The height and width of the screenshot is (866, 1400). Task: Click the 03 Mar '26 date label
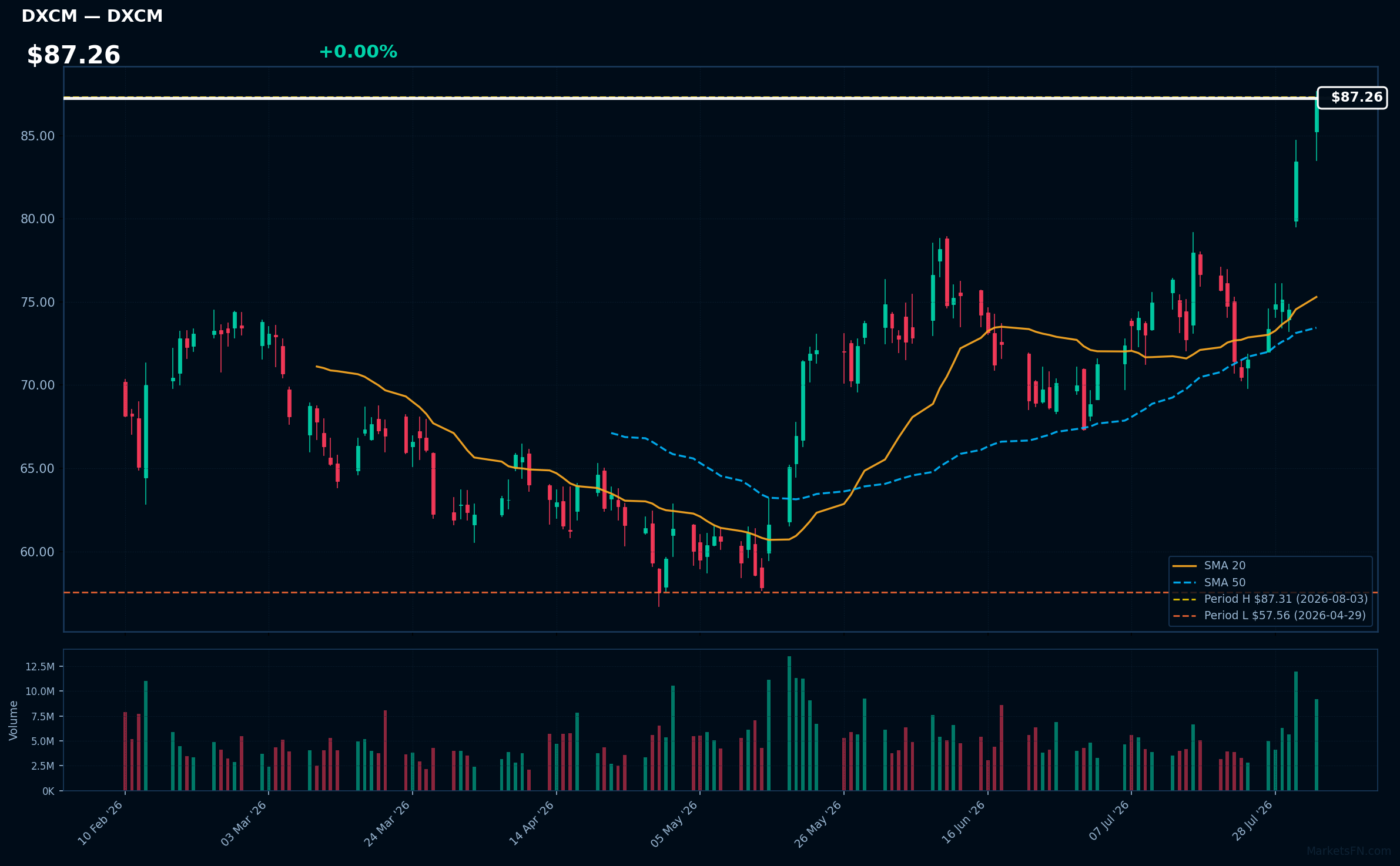(244, 823)
